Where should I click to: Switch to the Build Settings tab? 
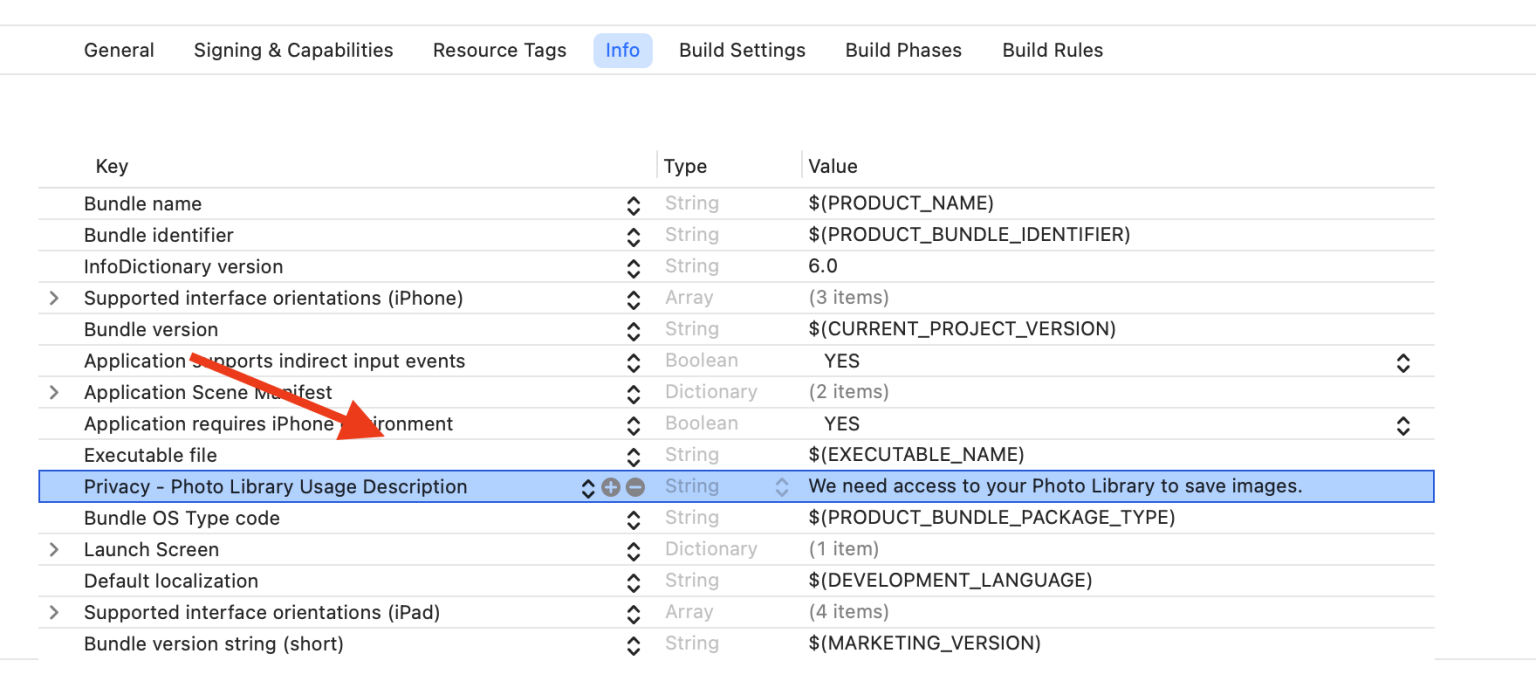742,50
